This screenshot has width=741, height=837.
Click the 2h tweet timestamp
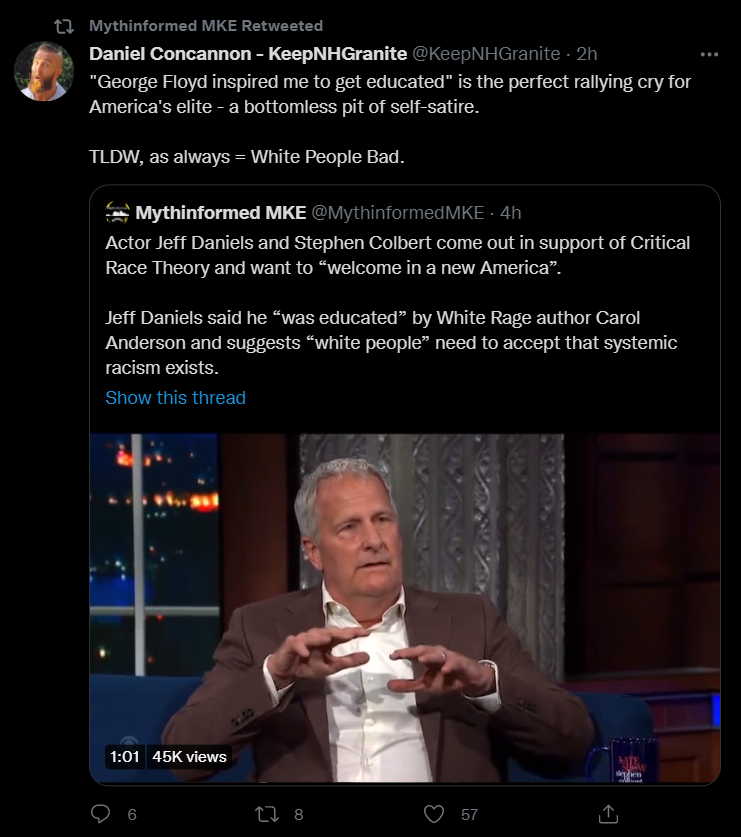[587, 54]
